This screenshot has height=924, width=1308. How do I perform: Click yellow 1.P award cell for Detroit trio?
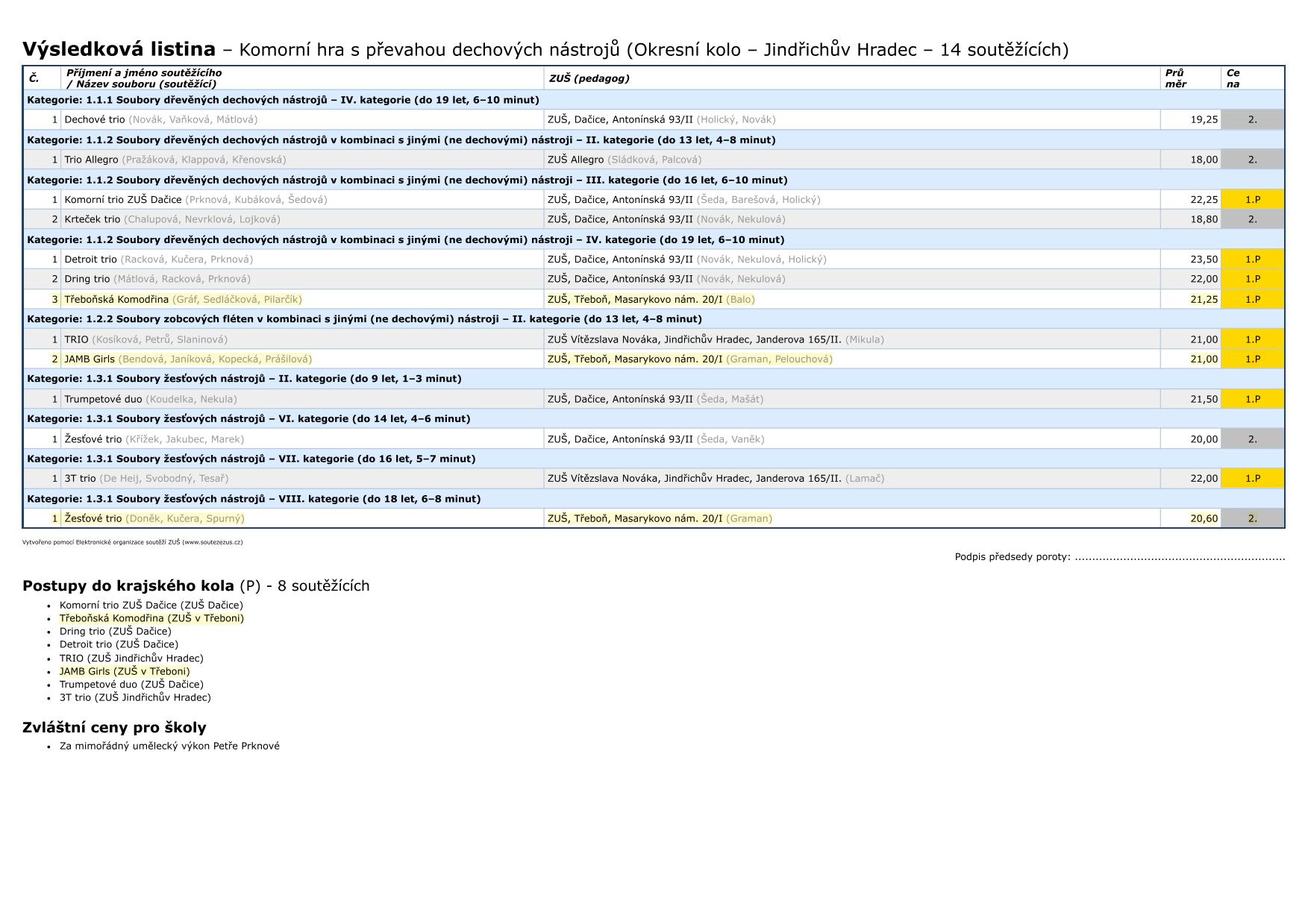(x=1252, y=260)
